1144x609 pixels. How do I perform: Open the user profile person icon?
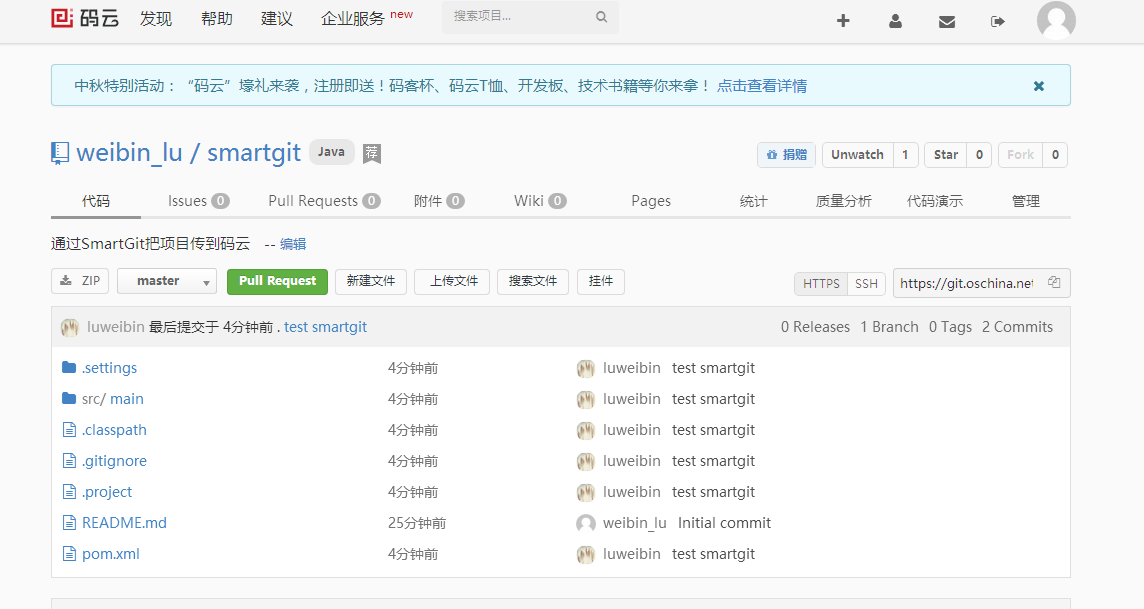(x=895, y=21)
